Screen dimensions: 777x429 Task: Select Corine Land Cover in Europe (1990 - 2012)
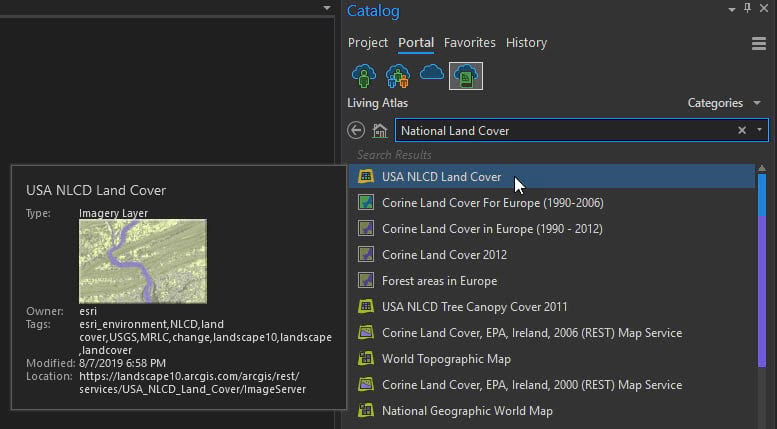pos(492,229)
